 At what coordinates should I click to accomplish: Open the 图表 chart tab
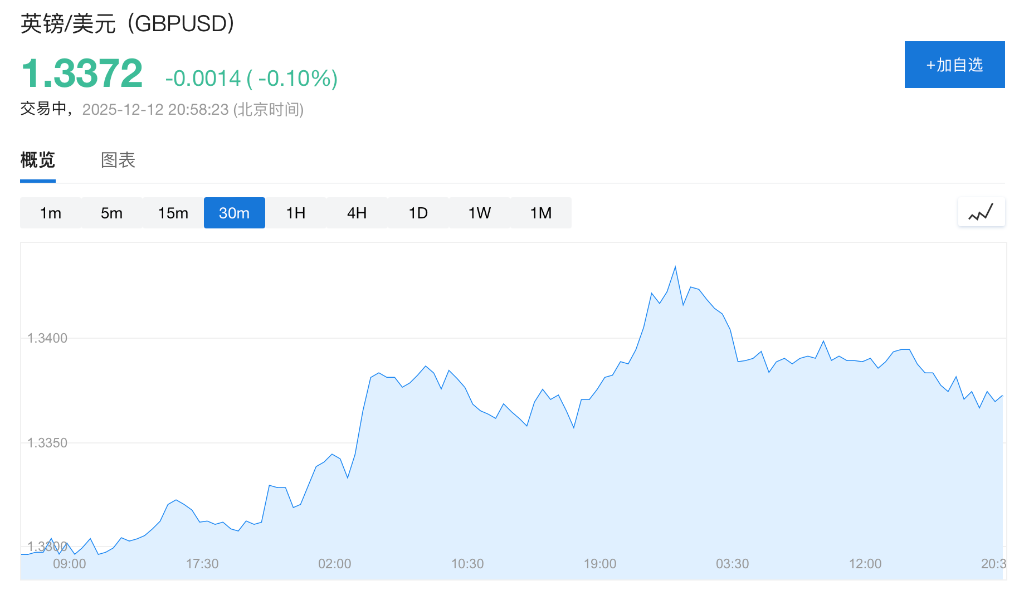(x=118, y=160)
